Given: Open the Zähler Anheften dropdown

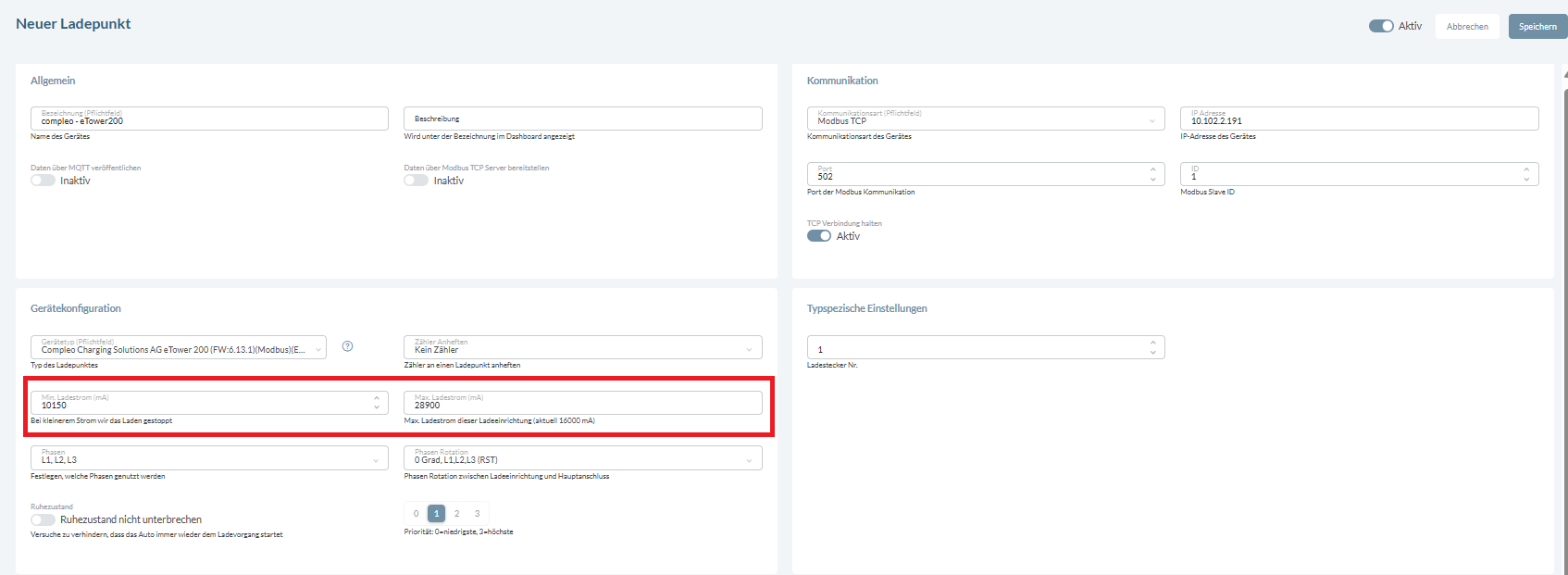Looking at the screenshot, I should 582,347.
